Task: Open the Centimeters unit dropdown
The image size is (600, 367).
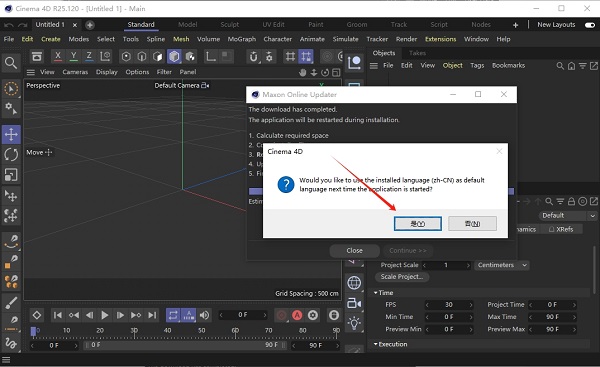Action: tap(502, 265)
